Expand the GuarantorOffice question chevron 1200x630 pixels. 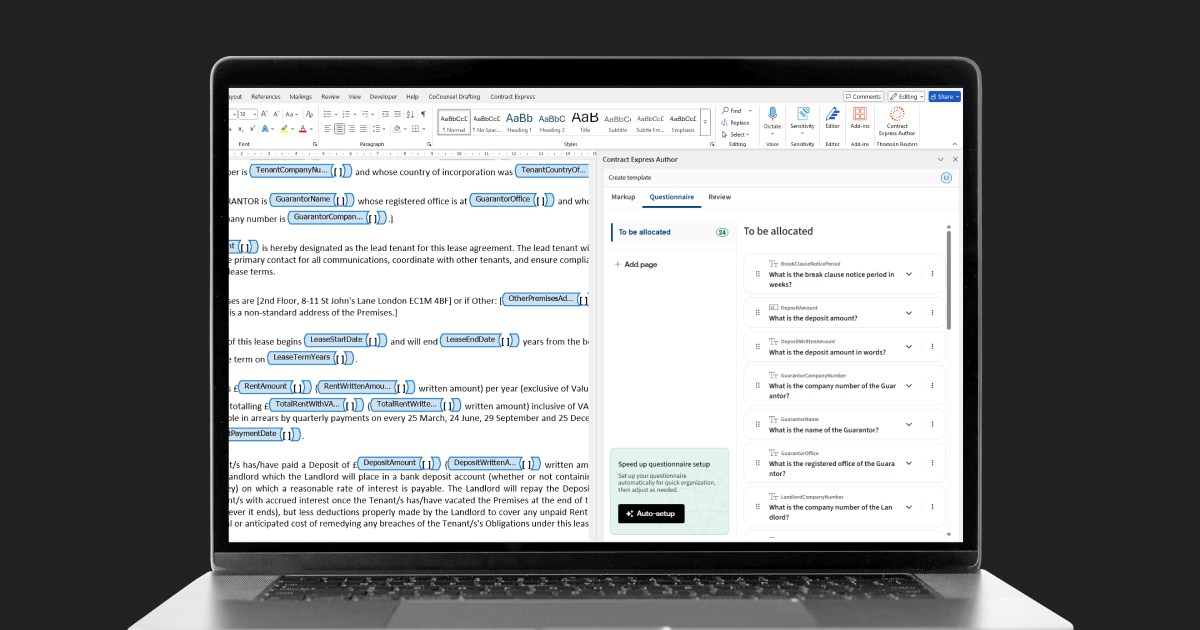pyautogui.click(x=909, y=463)
